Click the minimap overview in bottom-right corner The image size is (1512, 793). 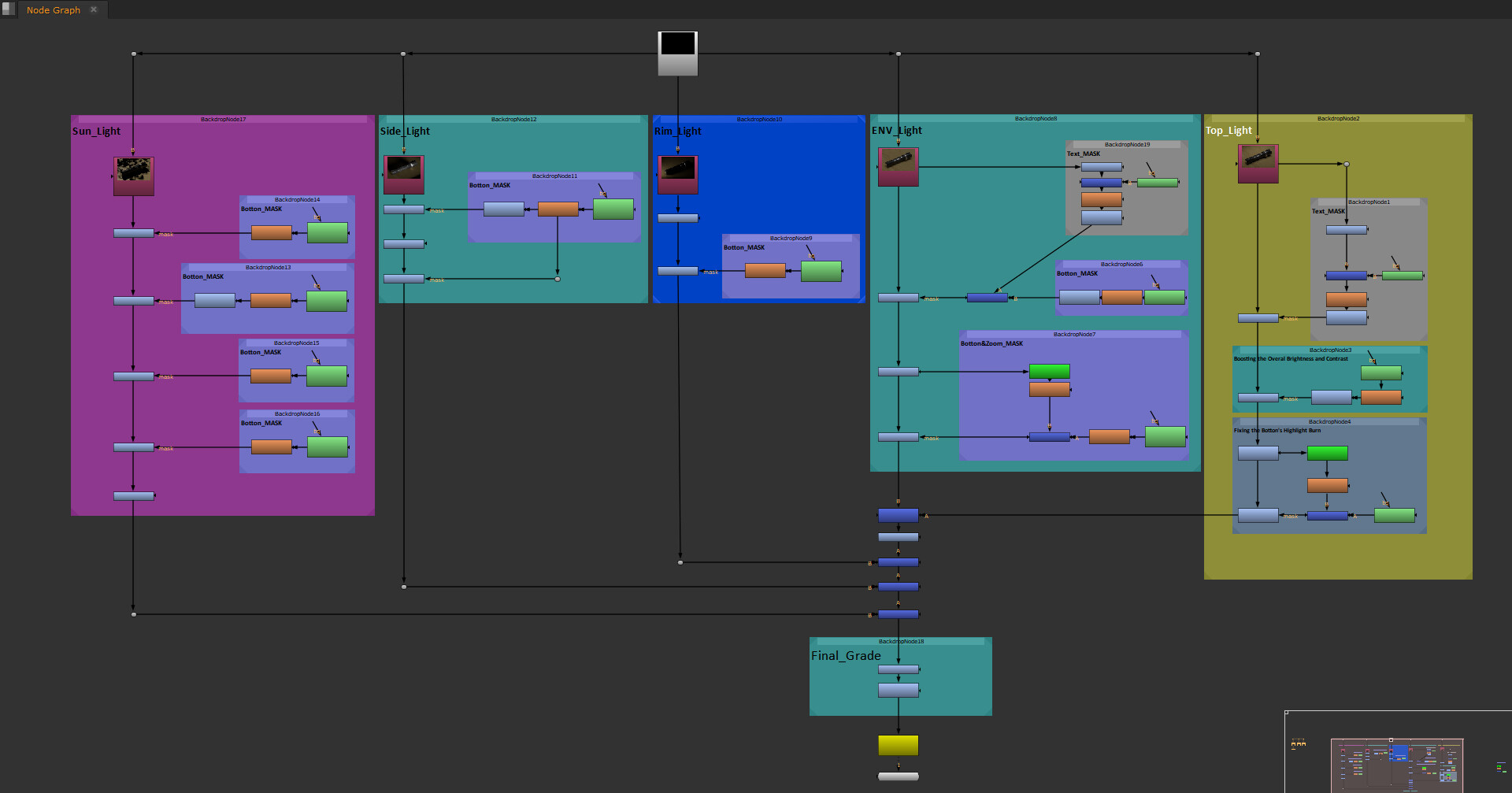click(1397, 764)
